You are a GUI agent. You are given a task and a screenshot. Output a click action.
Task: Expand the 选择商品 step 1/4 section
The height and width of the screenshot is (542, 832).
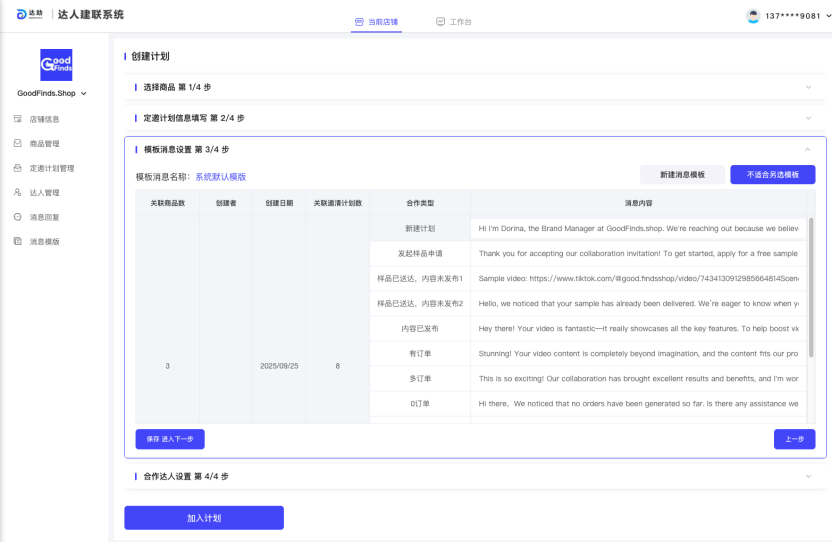(x=808, y=87)
